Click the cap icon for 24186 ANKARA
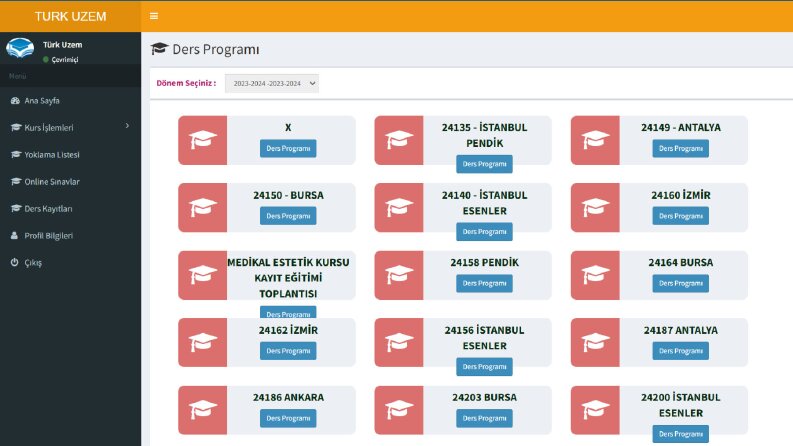Viewport: 793px width, 446px height. pos(202,410)
